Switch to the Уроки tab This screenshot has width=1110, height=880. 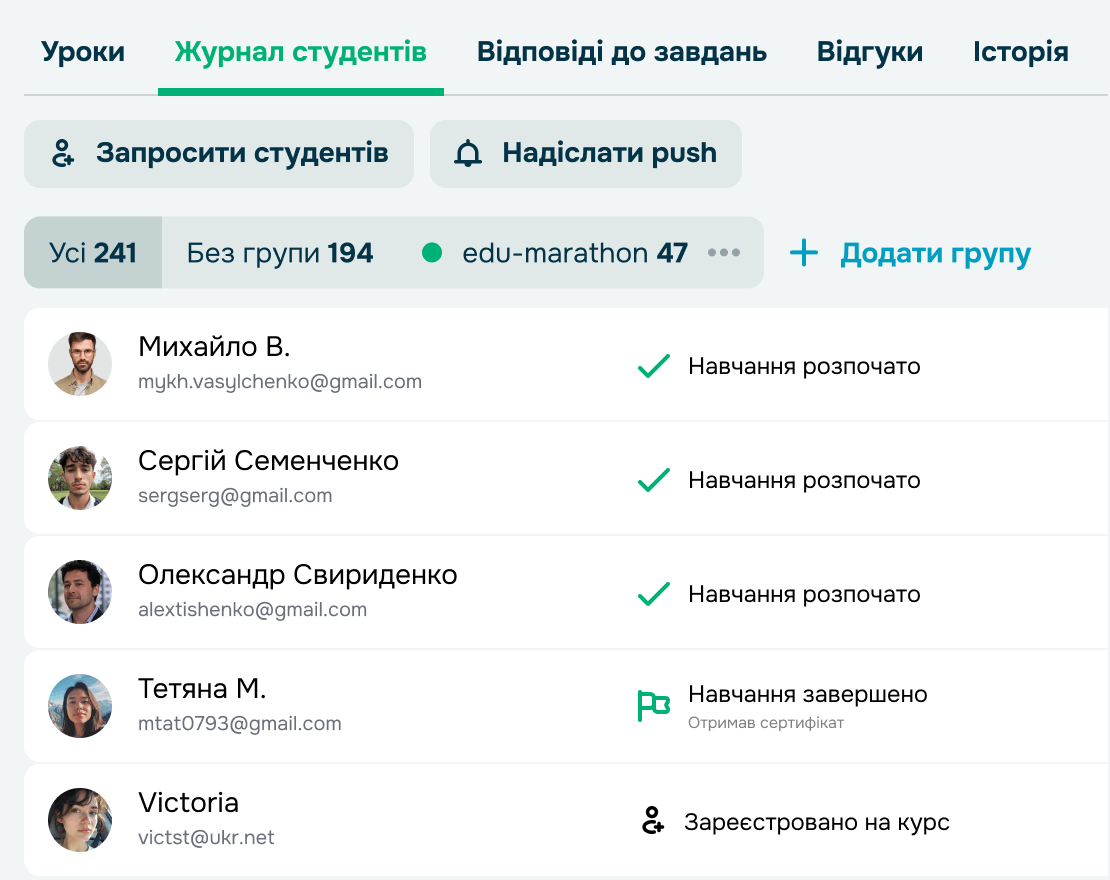tap(83, 51)
